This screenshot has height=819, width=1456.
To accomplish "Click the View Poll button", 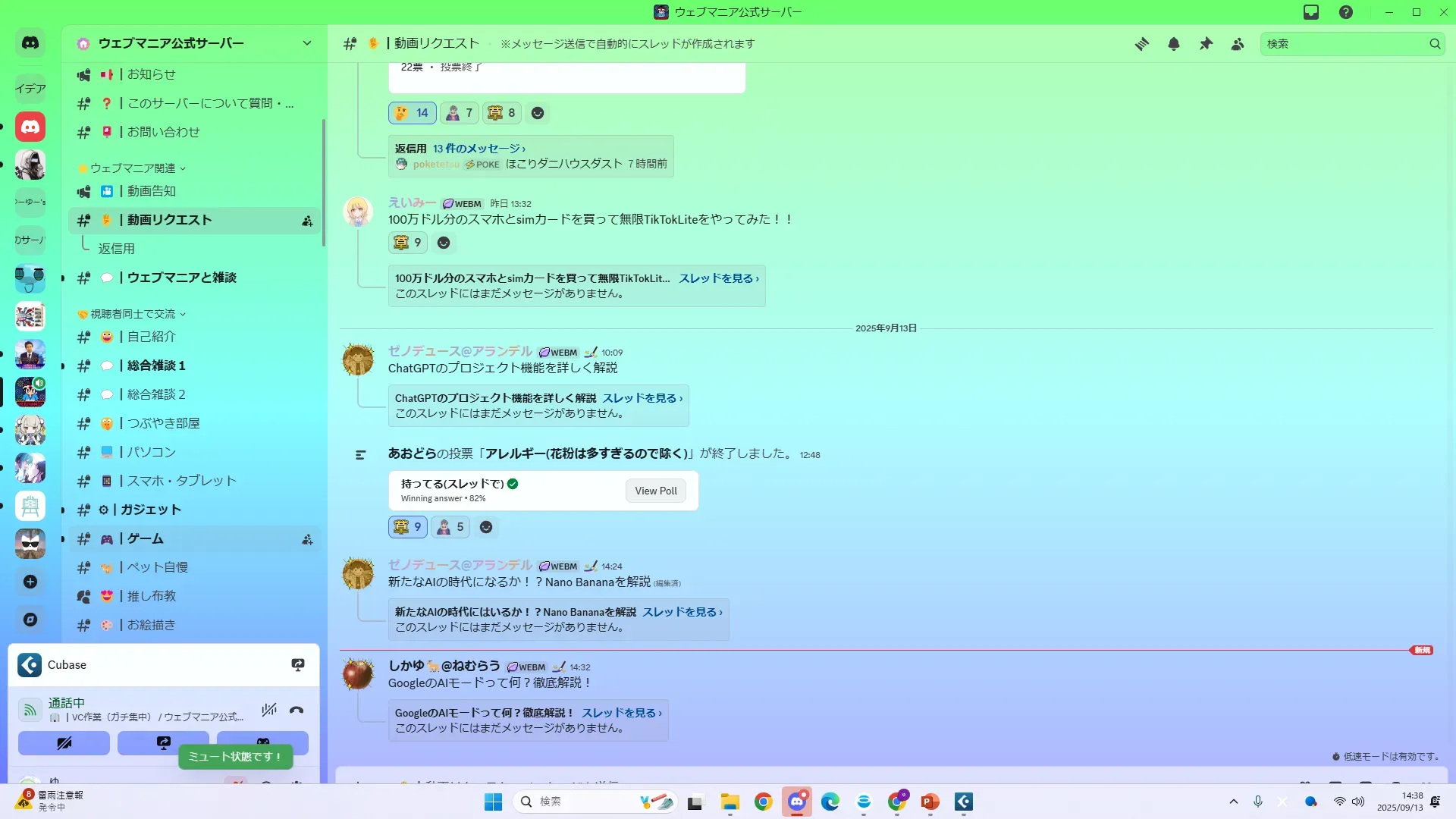I will point(655,491).
